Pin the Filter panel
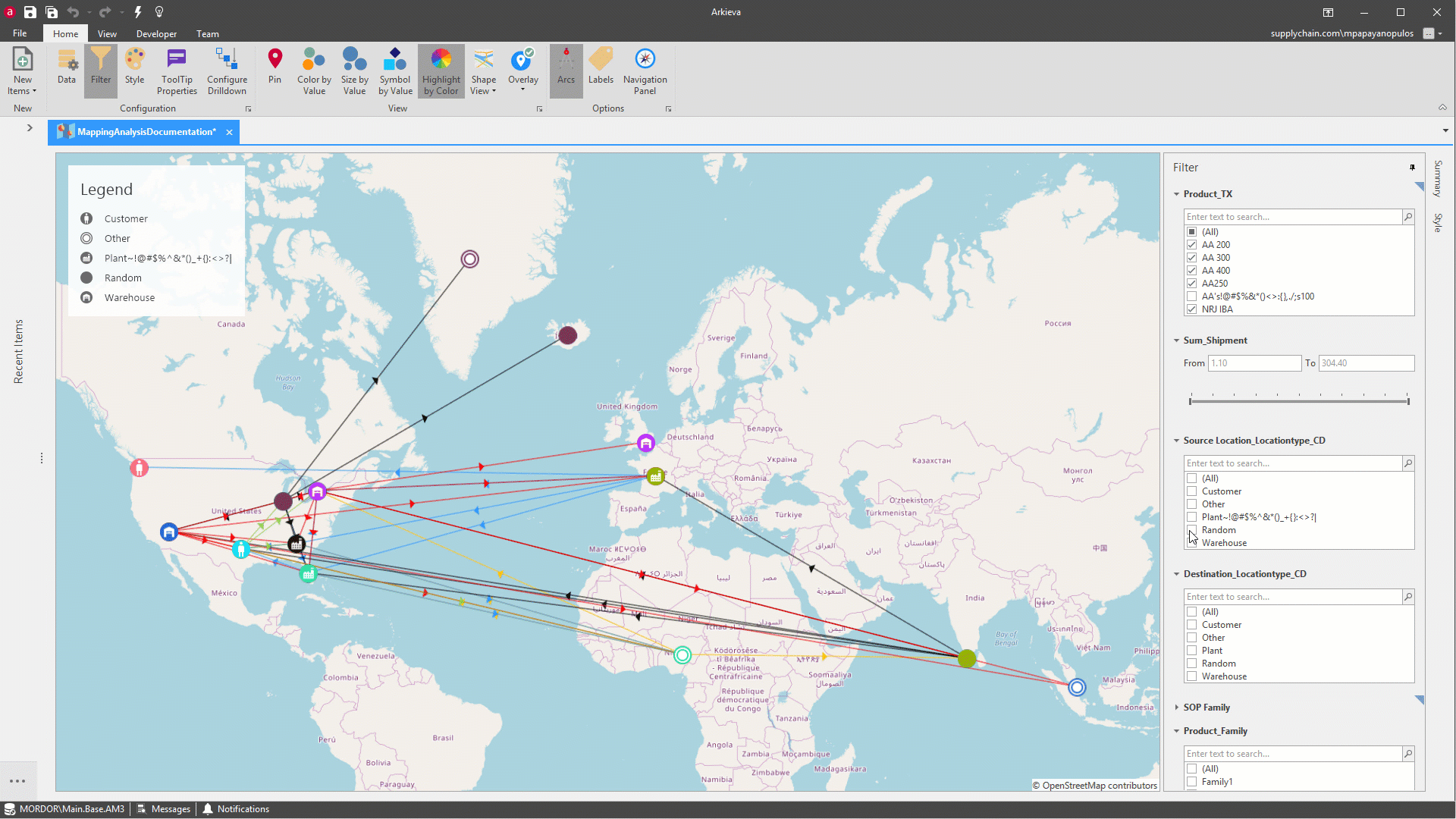This screenshot has height=819, width=1456. click(x=1412, y=168)
